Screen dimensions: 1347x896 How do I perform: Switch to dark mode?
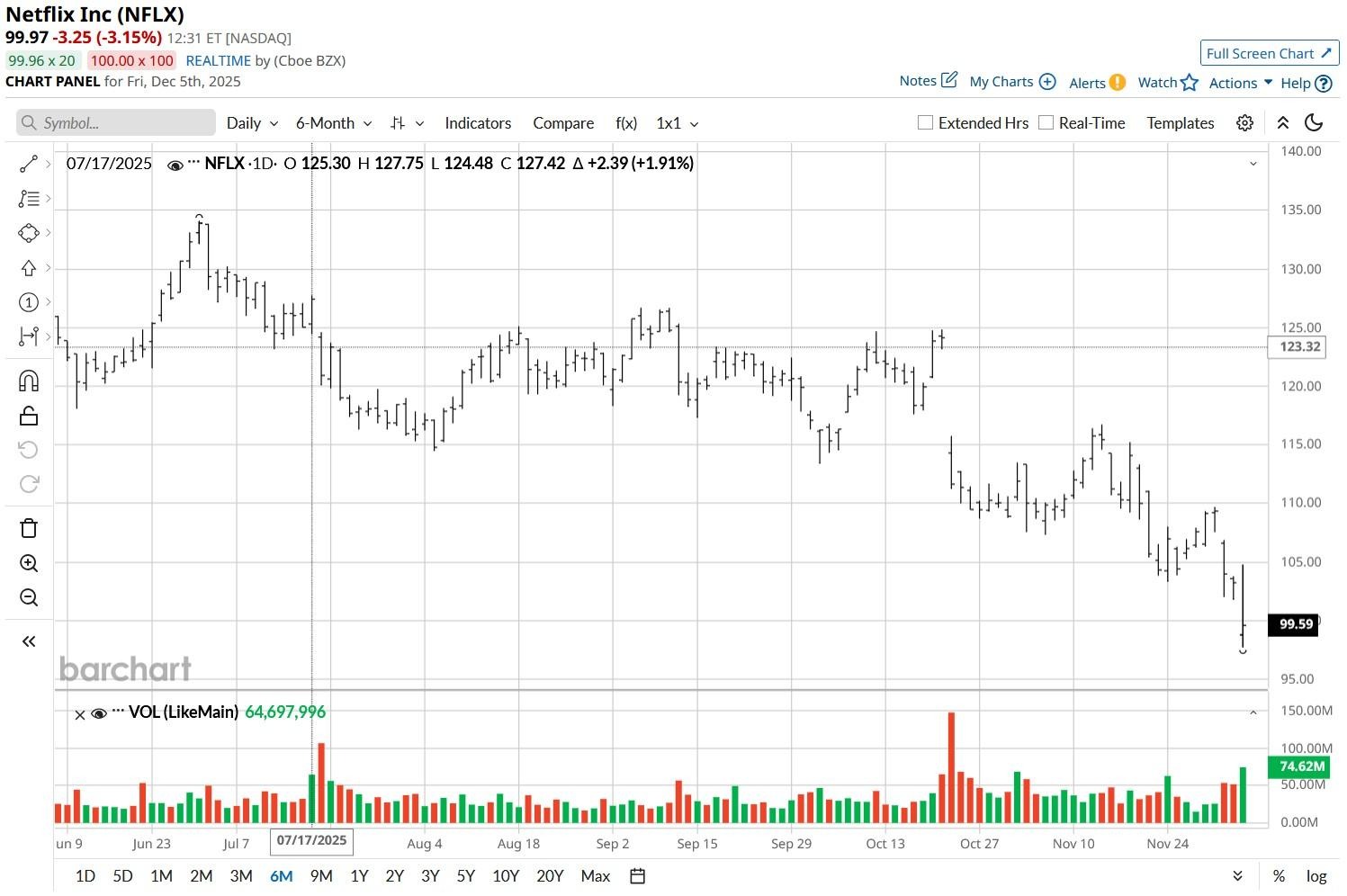click(1314, 123)
